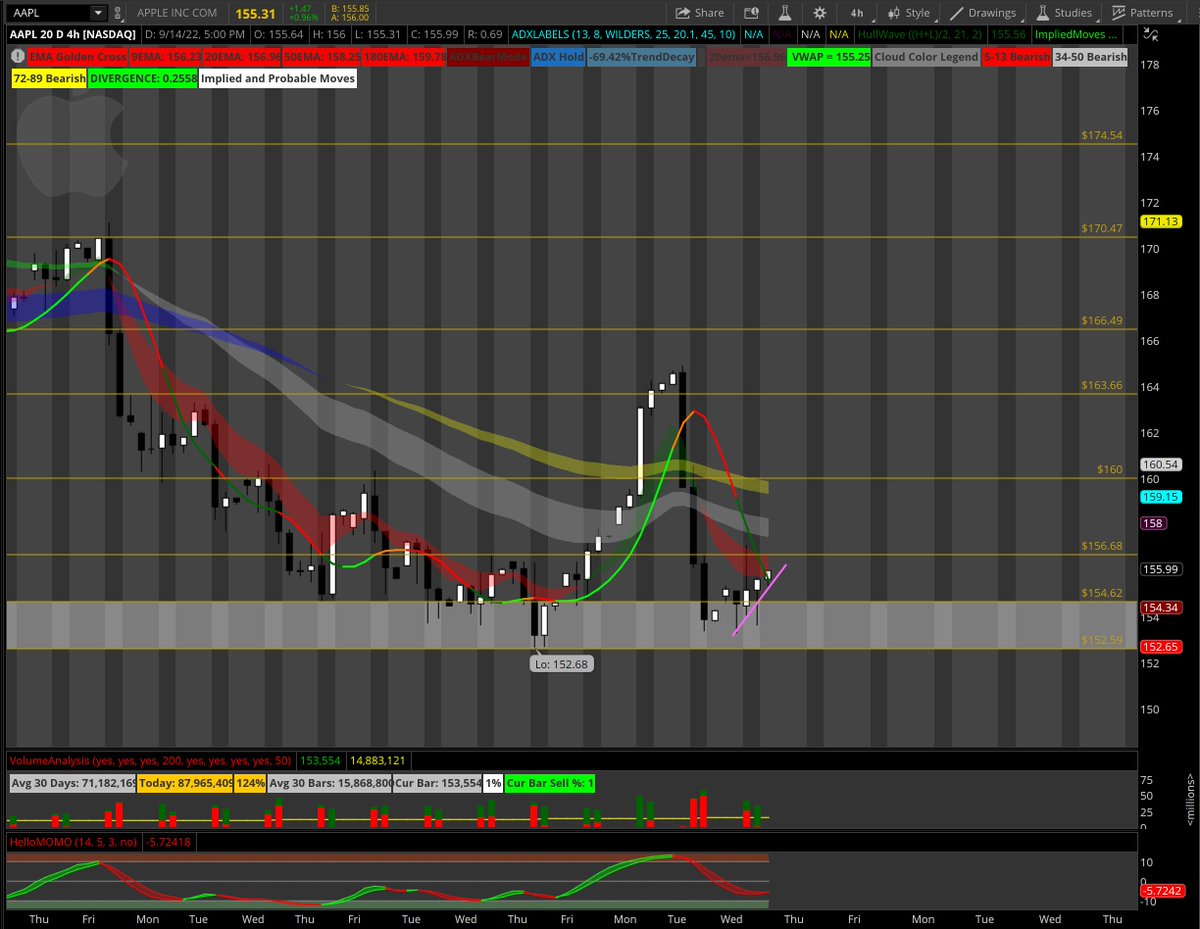The height and width of the screenshot is (929, 1200).
Task: Click the 171.13 axis price tag
Action: (1160, 221)
